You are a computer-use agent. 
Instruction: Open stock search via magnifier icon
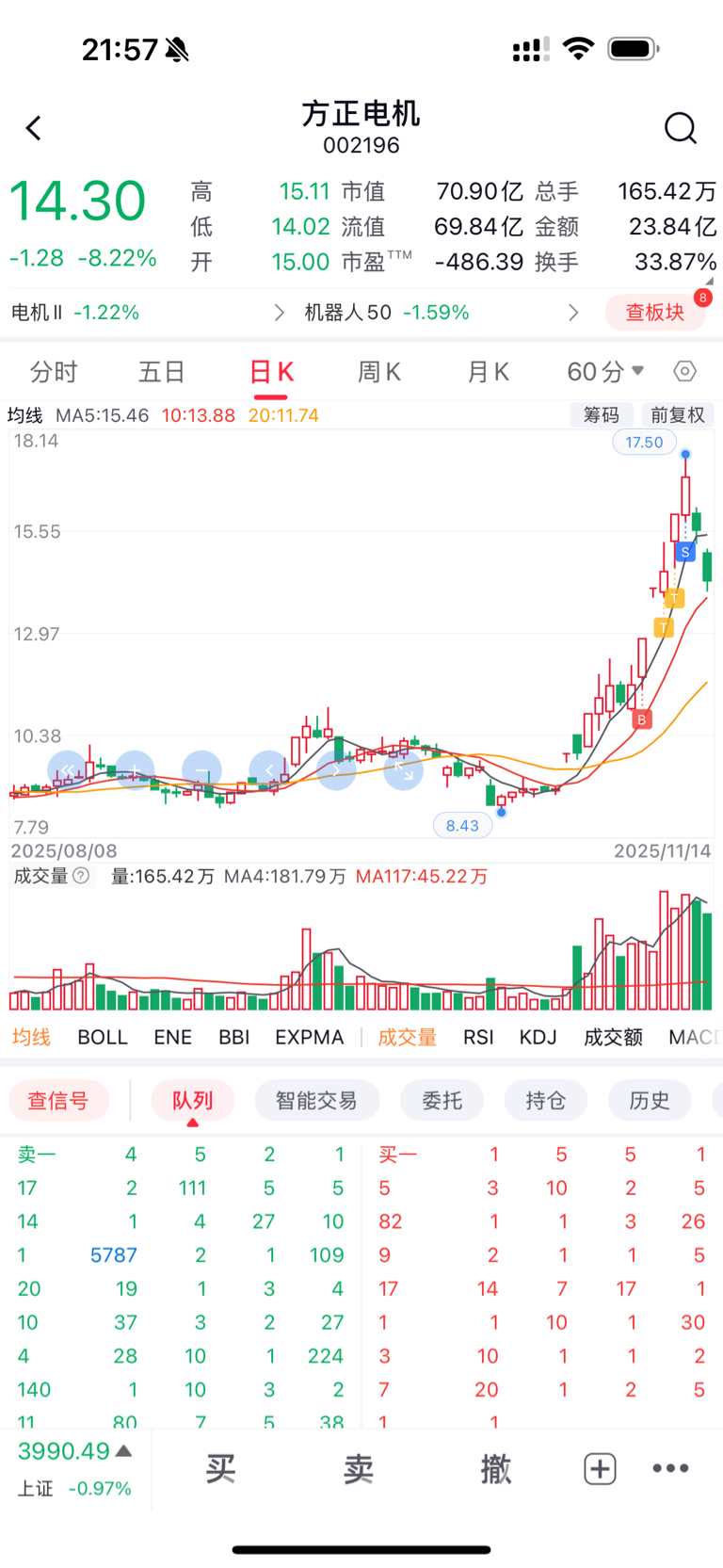coord(680,128)
